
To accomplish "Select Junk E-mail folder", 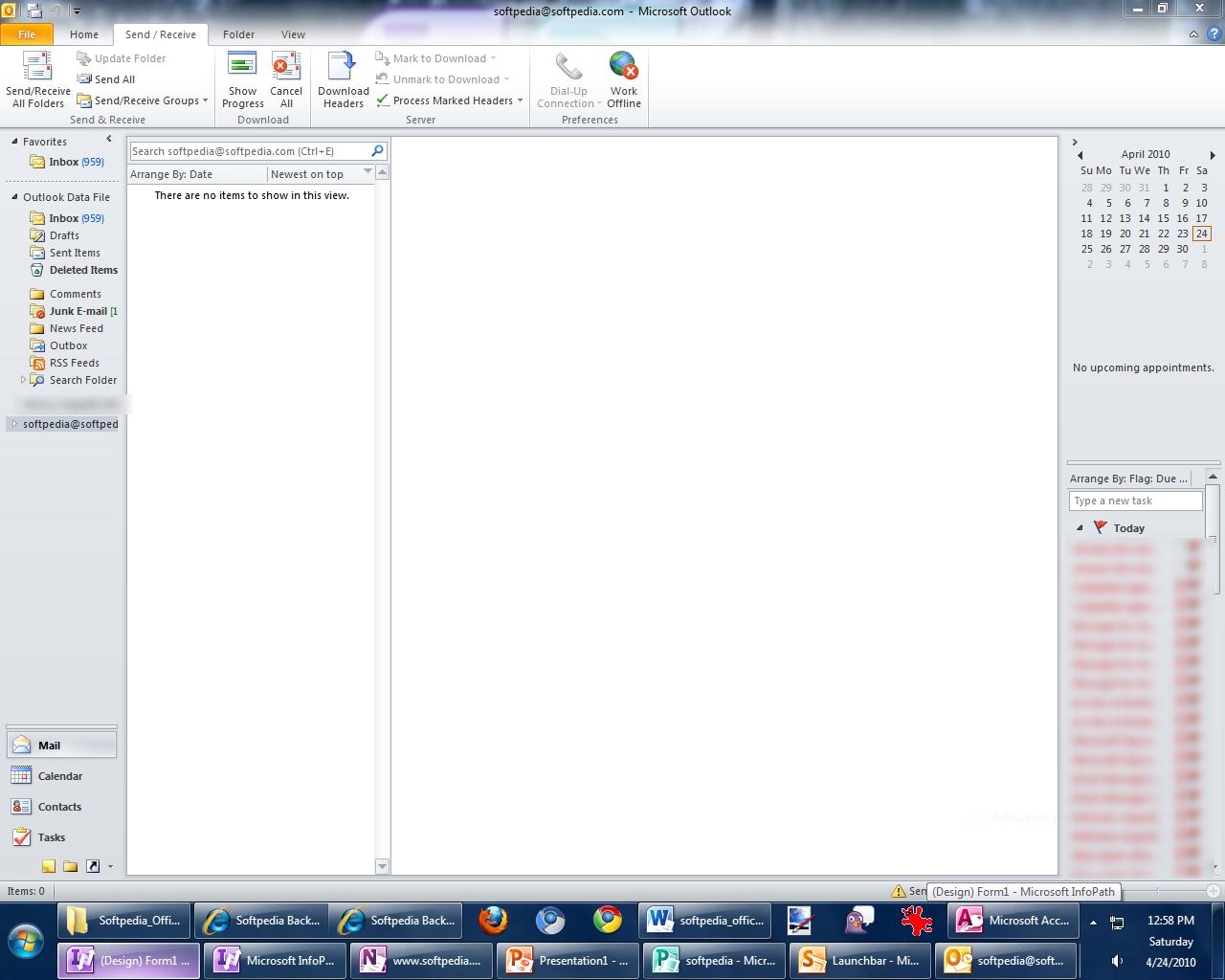I will pyautogui.click(x=78, y=311).
